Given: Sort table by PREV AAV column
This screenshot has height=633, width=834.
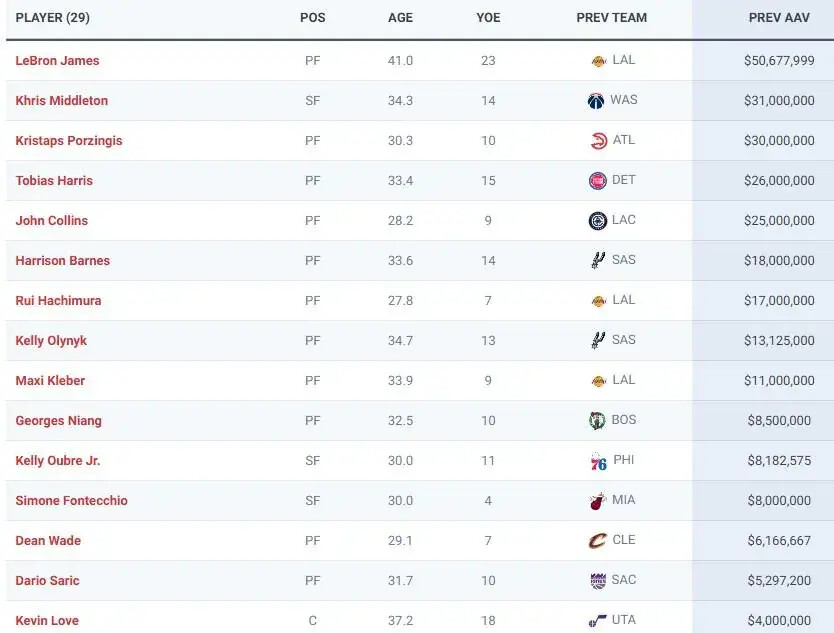Looking at the screenshot, I should click(x=779, y=18).
